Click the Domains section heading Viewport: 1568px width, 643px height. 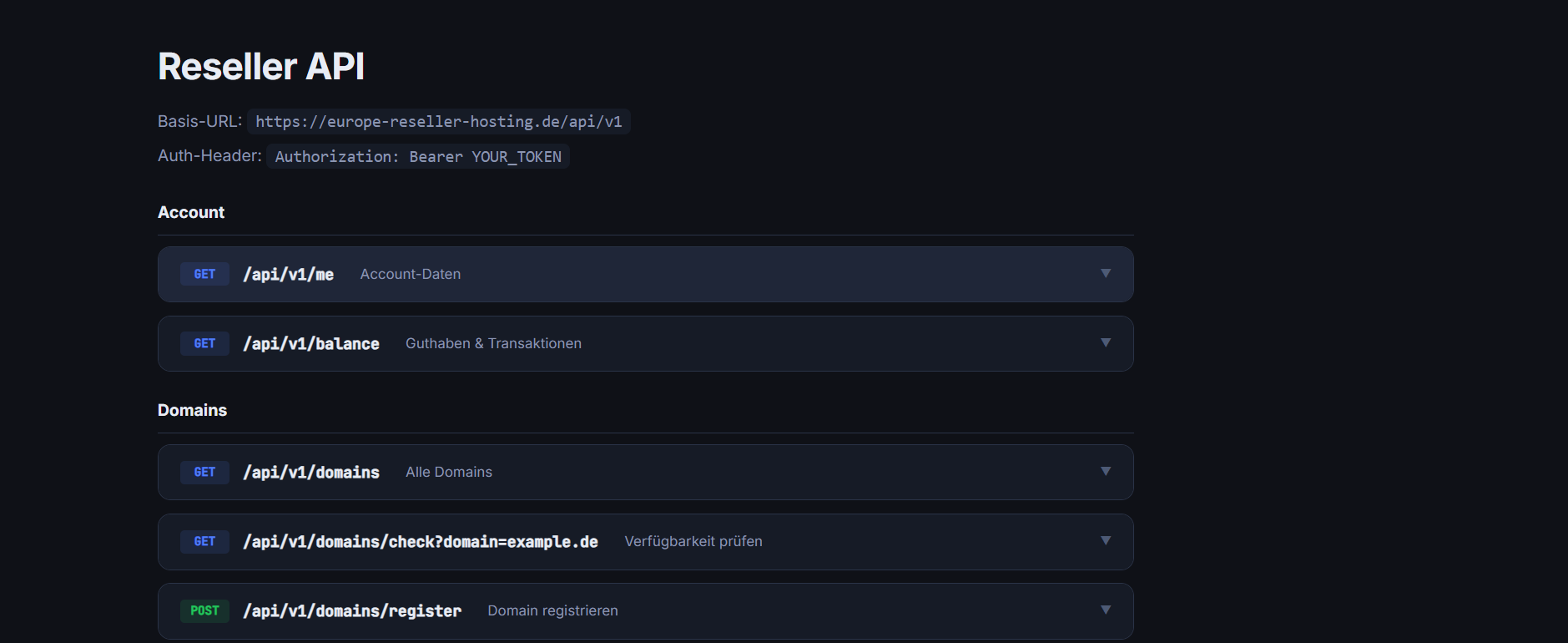click(x=192, y=410)
